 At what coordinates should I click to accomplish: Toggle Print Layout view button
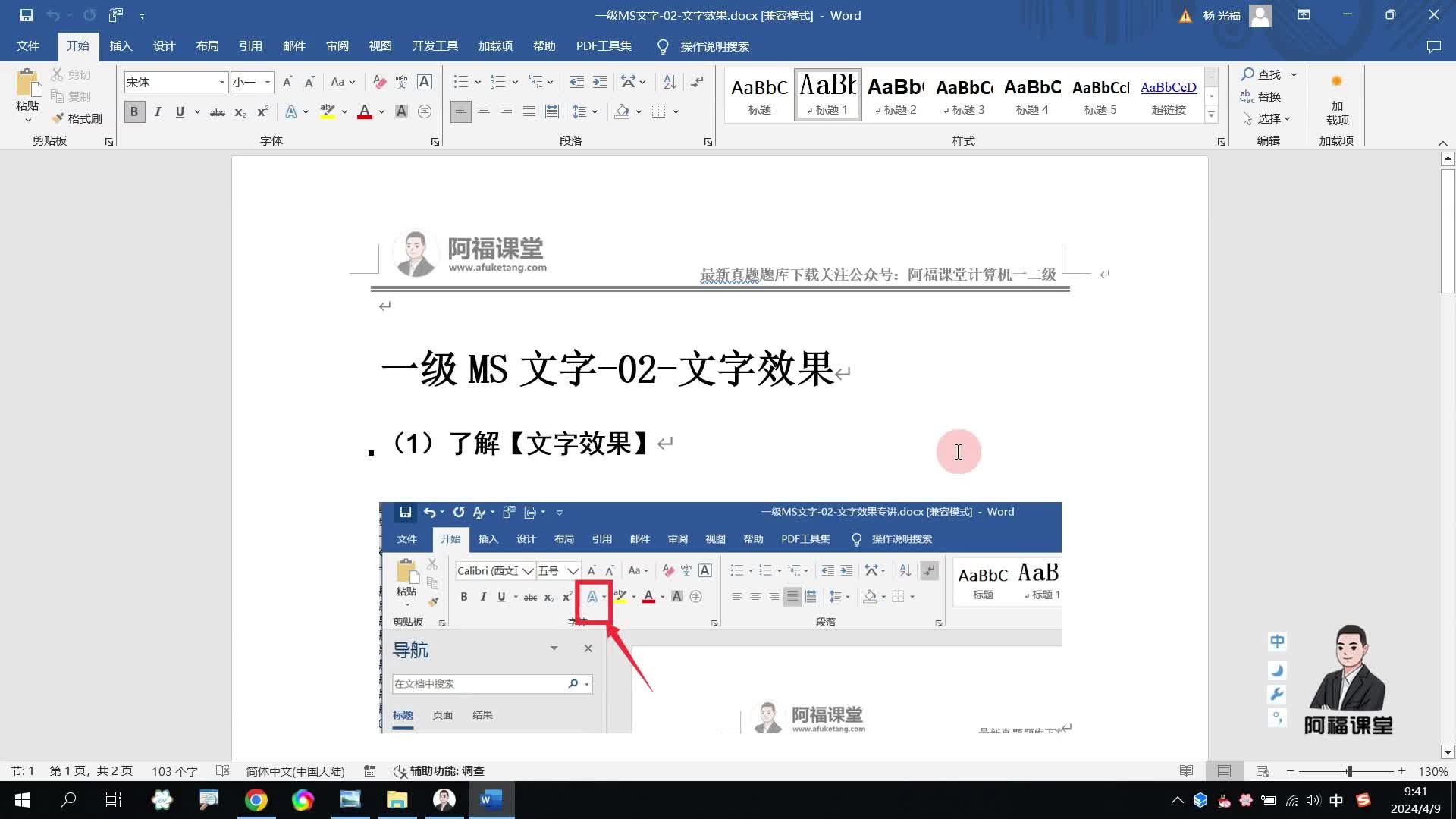1224,771
